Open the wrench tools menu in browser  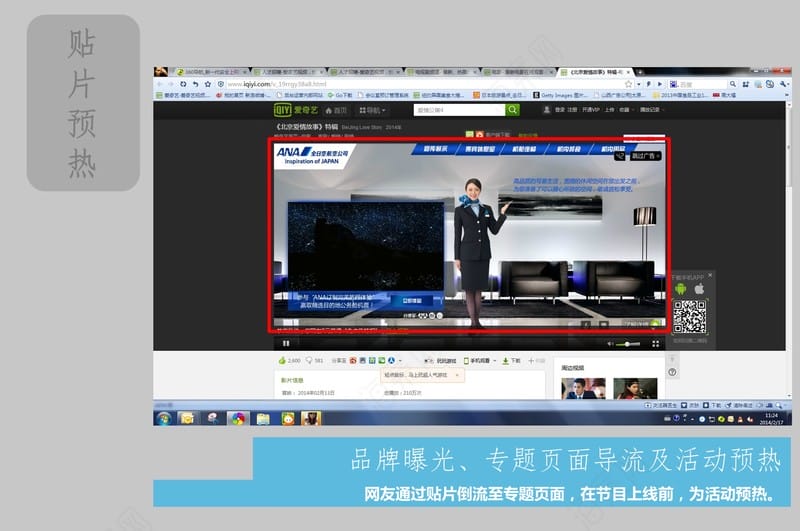point(784,84)
